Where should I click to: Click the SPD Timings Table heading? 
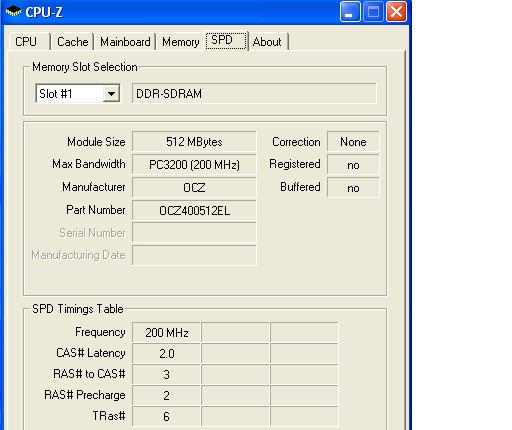point(78,309)
